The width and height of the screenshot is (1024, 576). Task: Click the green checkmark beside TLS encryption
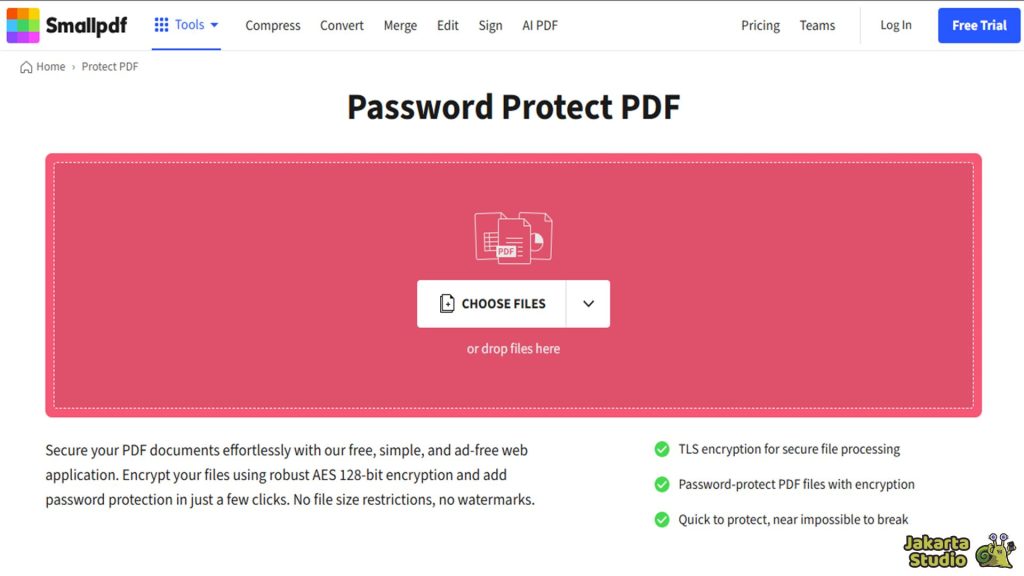pyautogui.click(x=661, y=449)
